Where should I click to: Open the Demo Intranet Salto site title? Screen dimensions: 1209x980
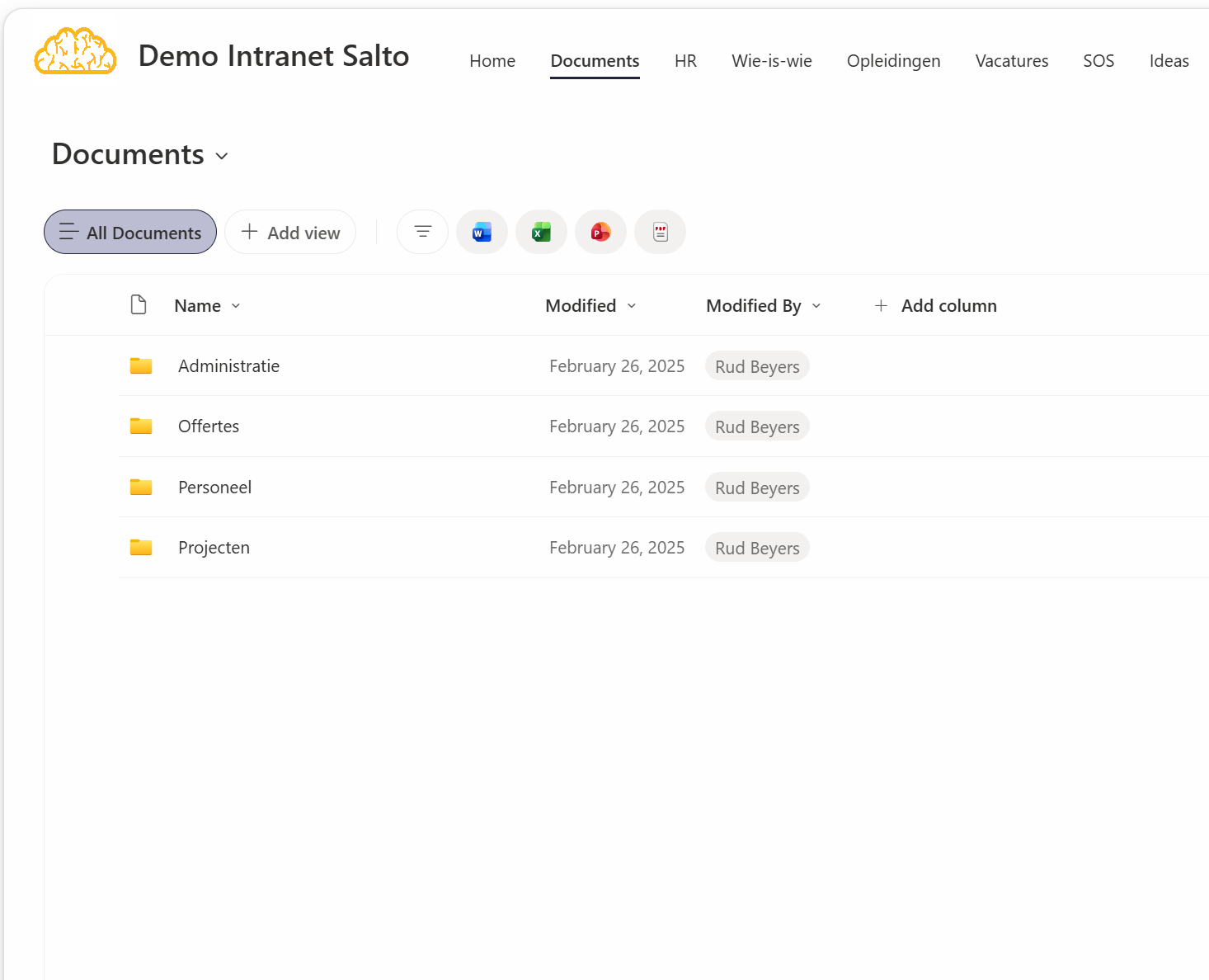[x=274, y=56]
